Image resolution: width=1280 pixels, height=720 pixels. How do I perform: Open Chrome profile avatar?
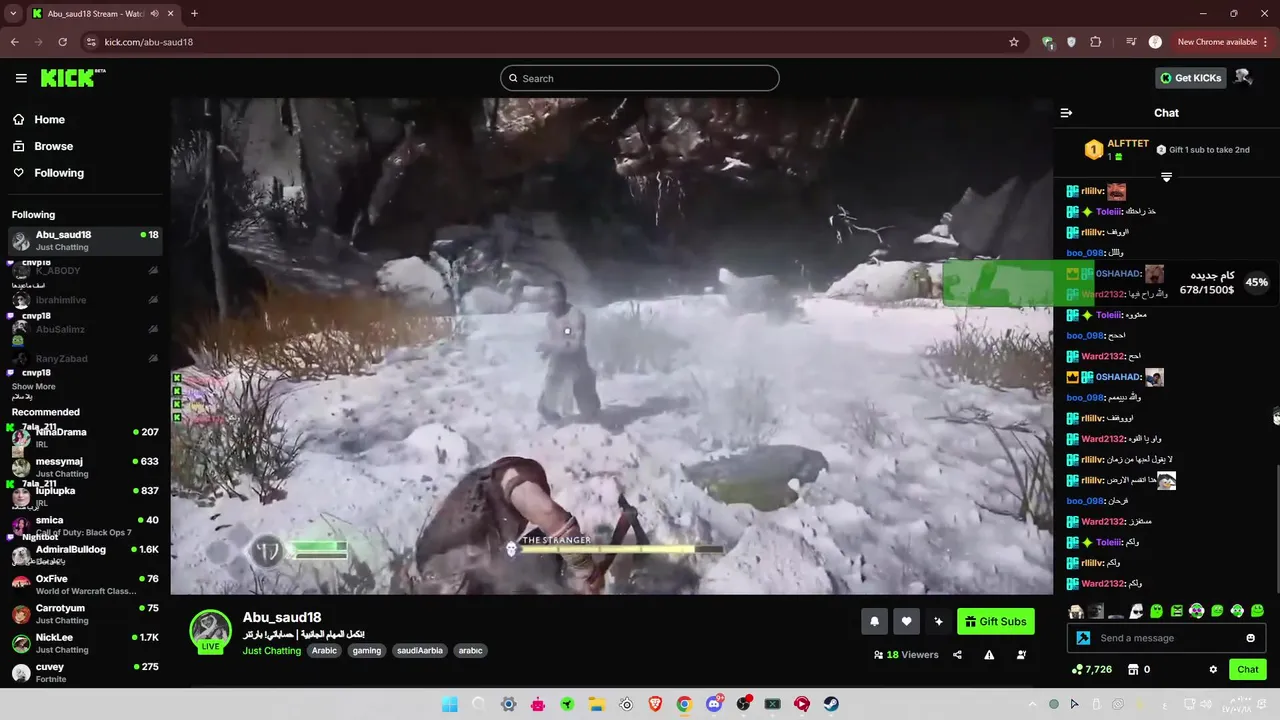[1155, 42]
